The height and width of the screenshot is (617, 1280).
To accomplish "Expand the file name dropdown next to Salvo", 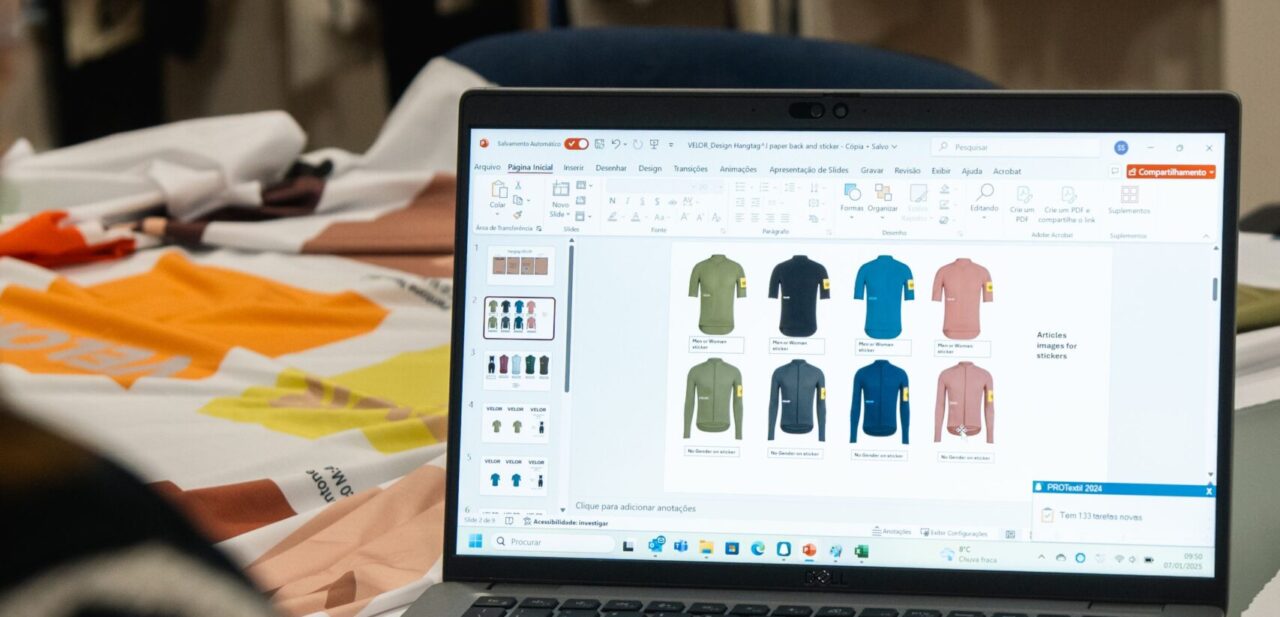I will pyautogui.click(x=894, y=147).
